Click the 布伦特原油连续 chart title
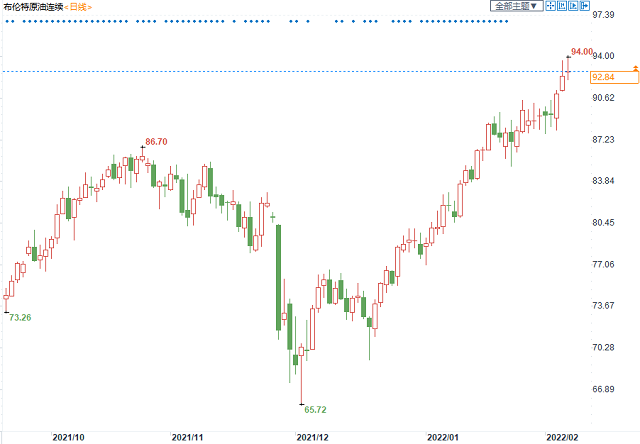640x444 pixels. [32, 7]
